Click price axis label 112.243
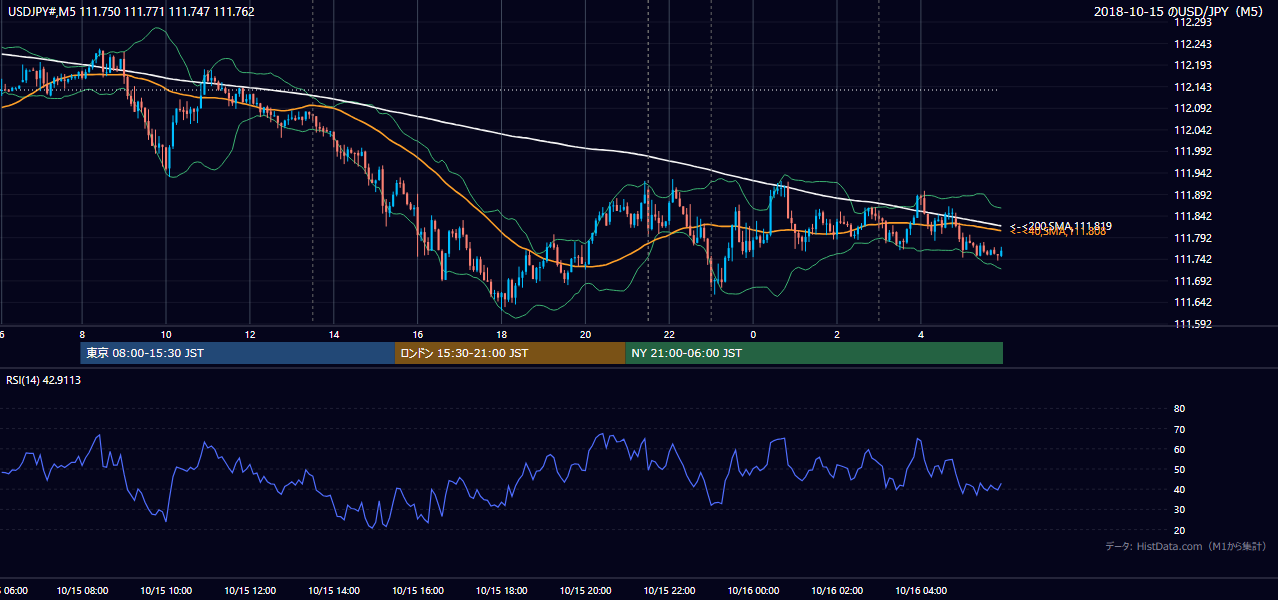 [x=1195, y=44]
